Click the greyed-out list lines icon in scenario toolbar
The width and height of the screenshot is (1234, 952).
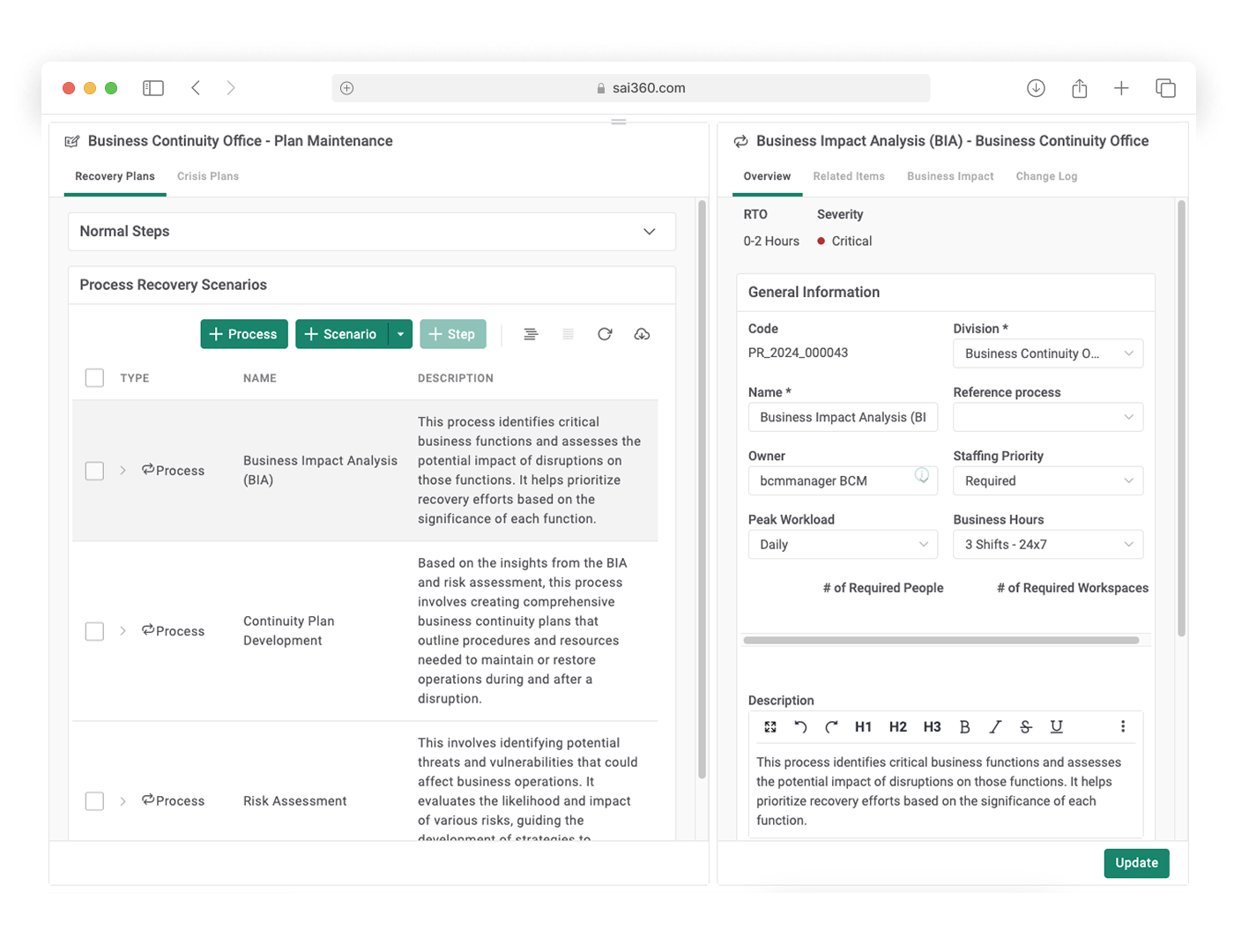pyautogui.click(x=569, y=334)
